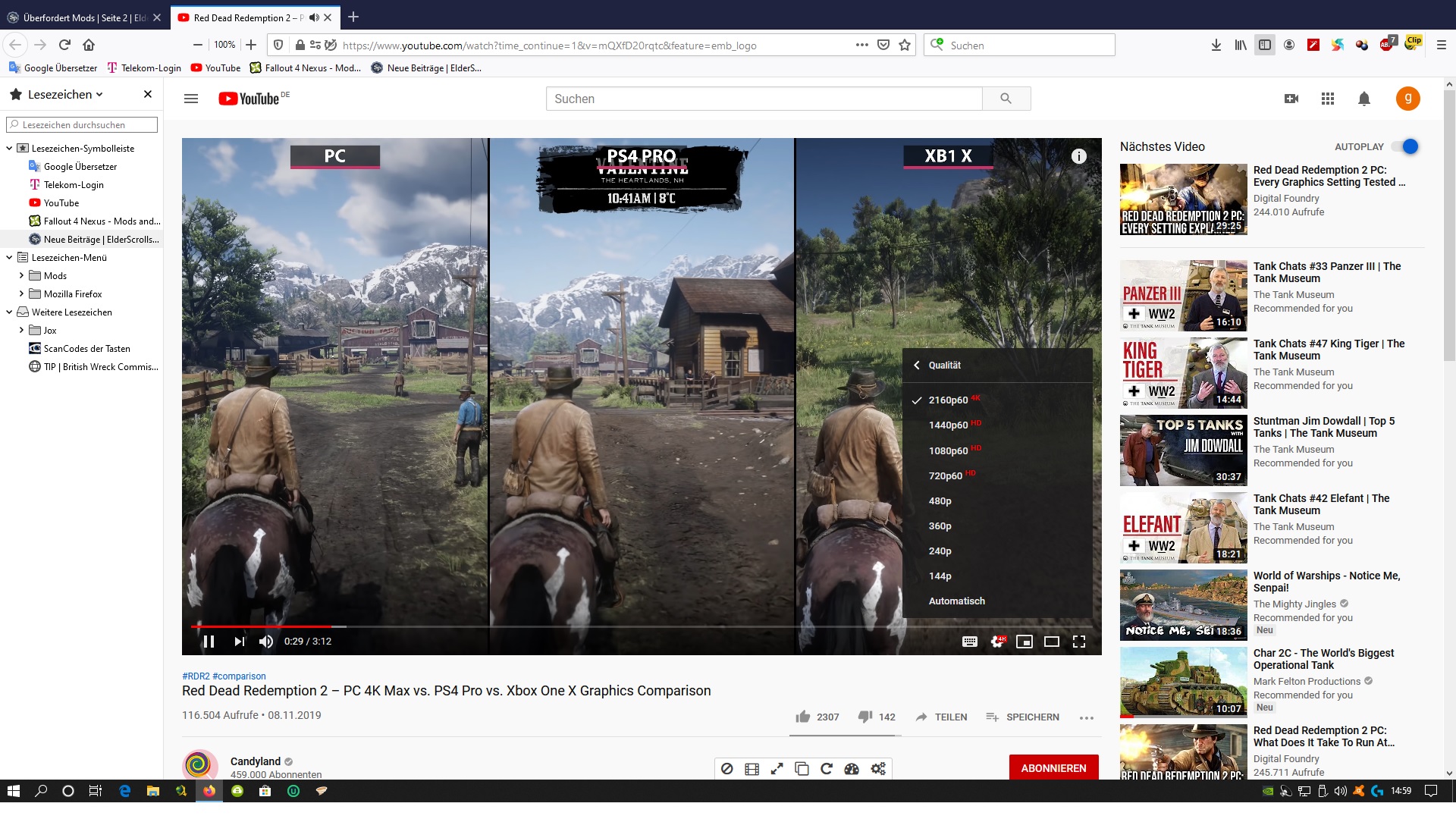Viewport: 1456px width, 819px height.
Task: Click the video info card icon
Action: (1078, 156)
